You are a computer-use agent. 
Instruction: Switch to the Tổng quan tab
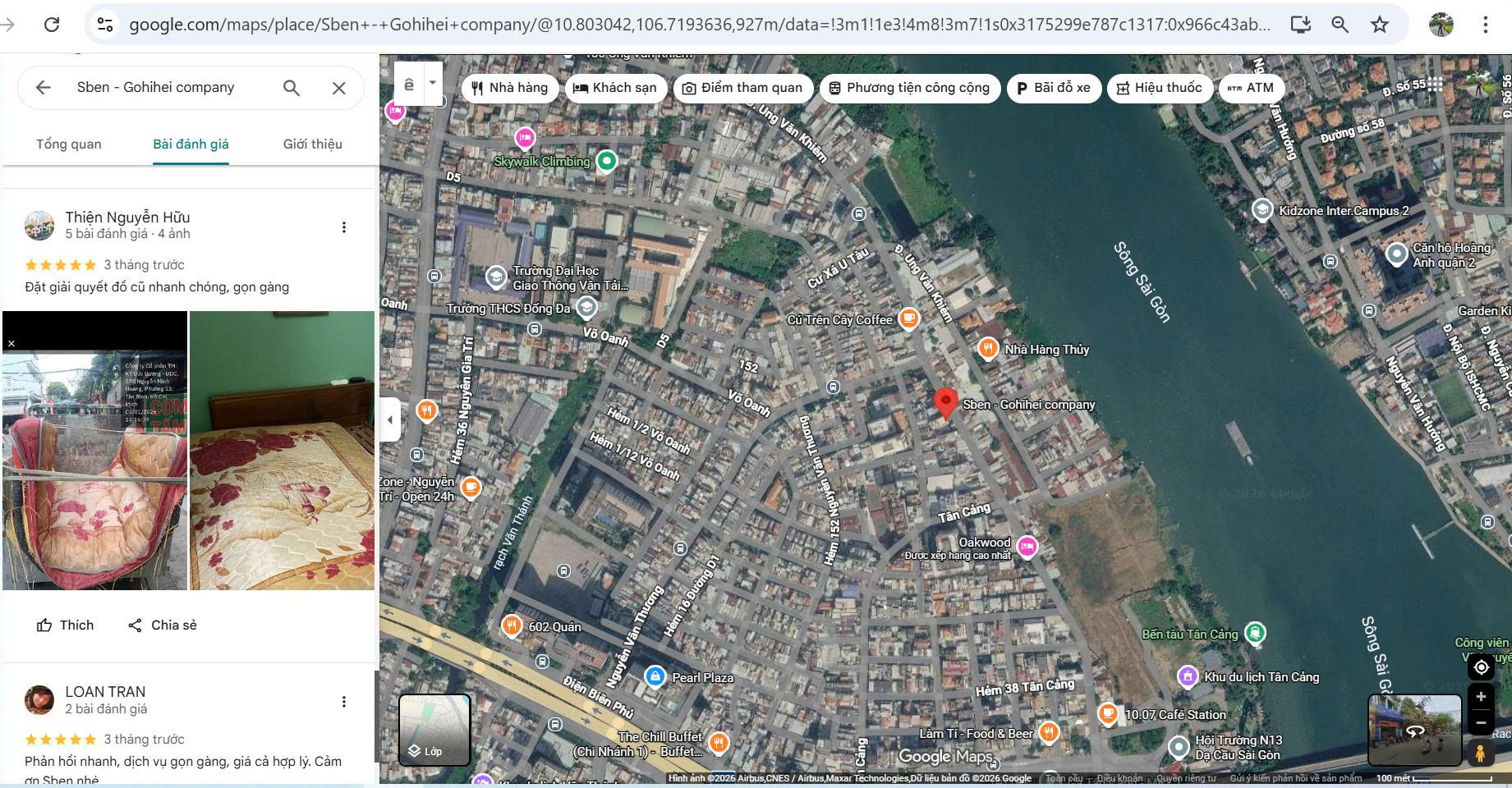[x=69, y=144]
